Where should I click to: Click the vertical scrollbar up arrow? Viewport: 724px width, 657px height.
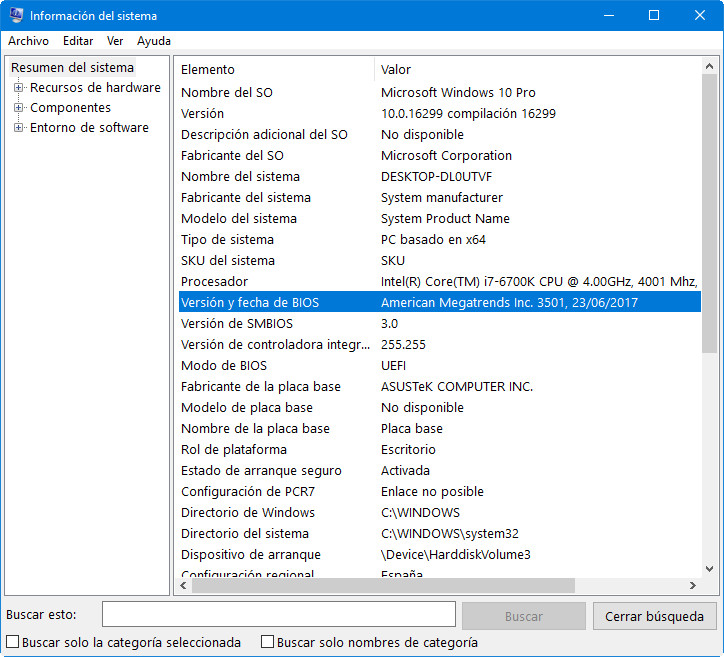(709, 66)
